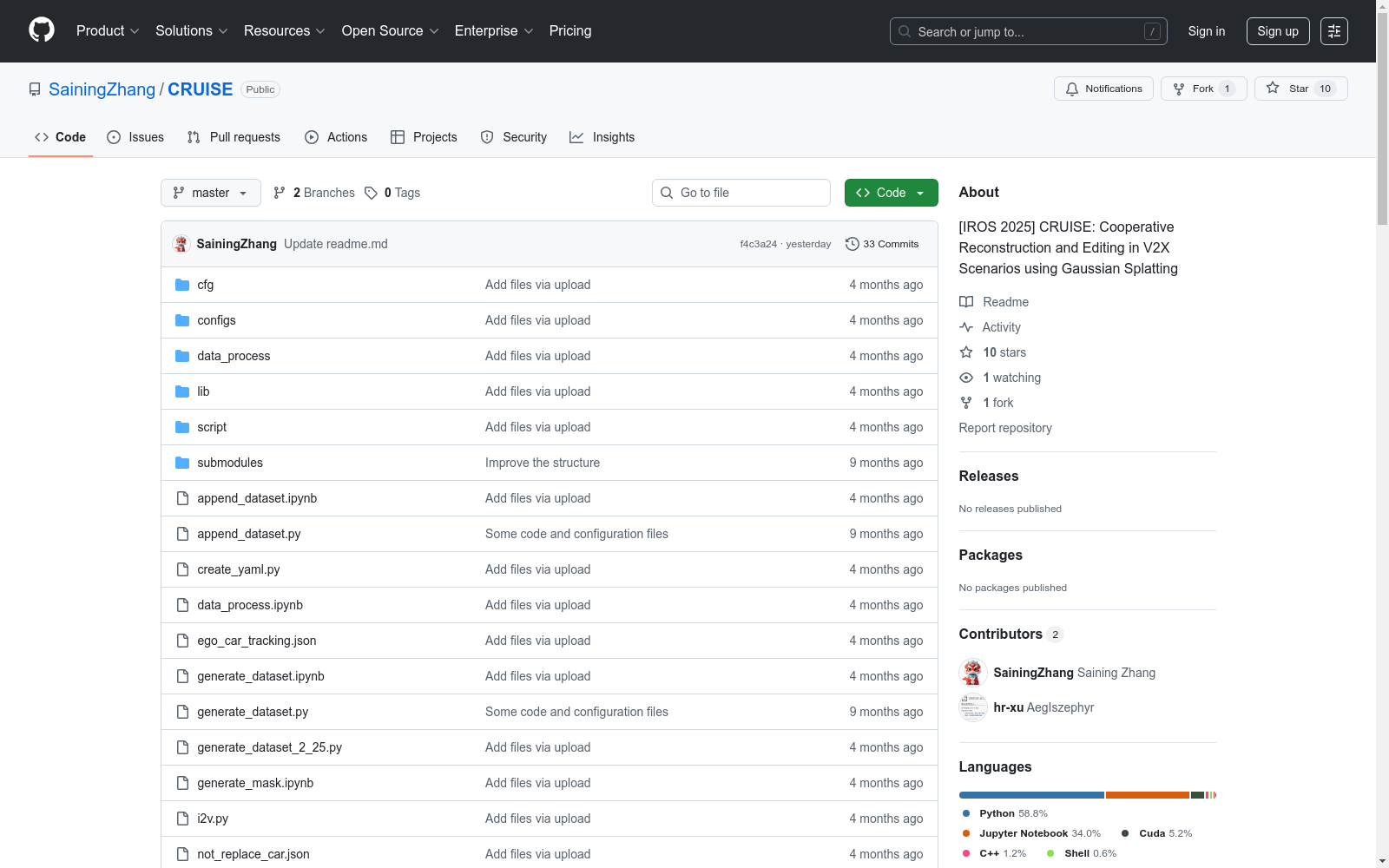Click the eye icon beside 1 watching
This screenshot has height=868, width=1389.
coord(966,378)
